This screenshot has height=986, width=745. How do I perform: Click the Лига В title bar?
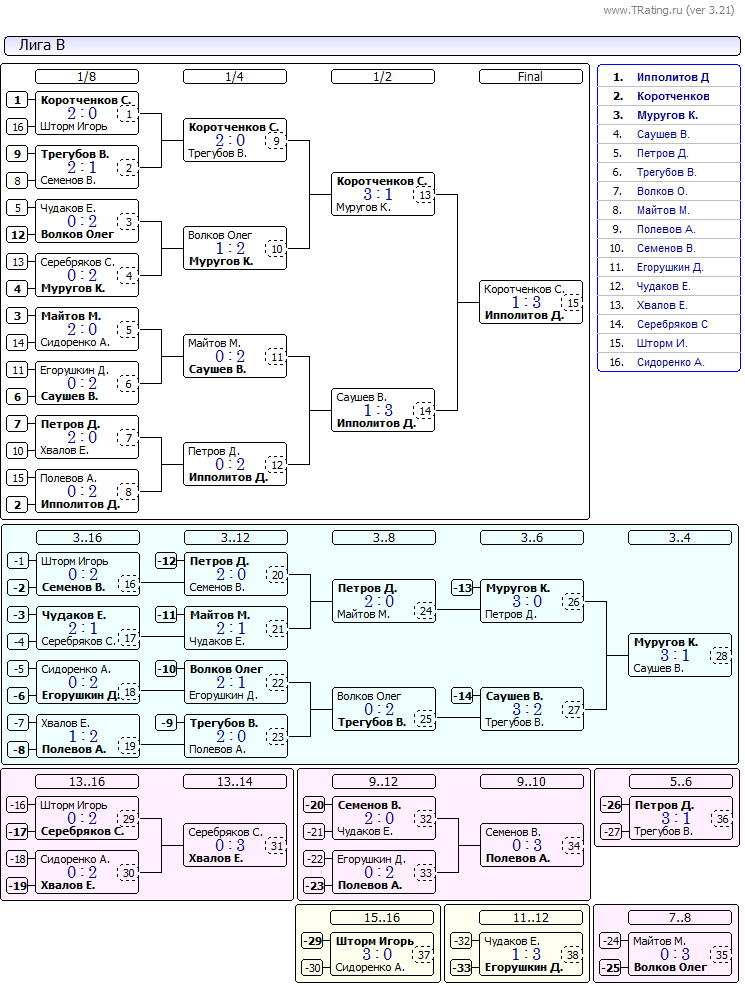point(372,46)
